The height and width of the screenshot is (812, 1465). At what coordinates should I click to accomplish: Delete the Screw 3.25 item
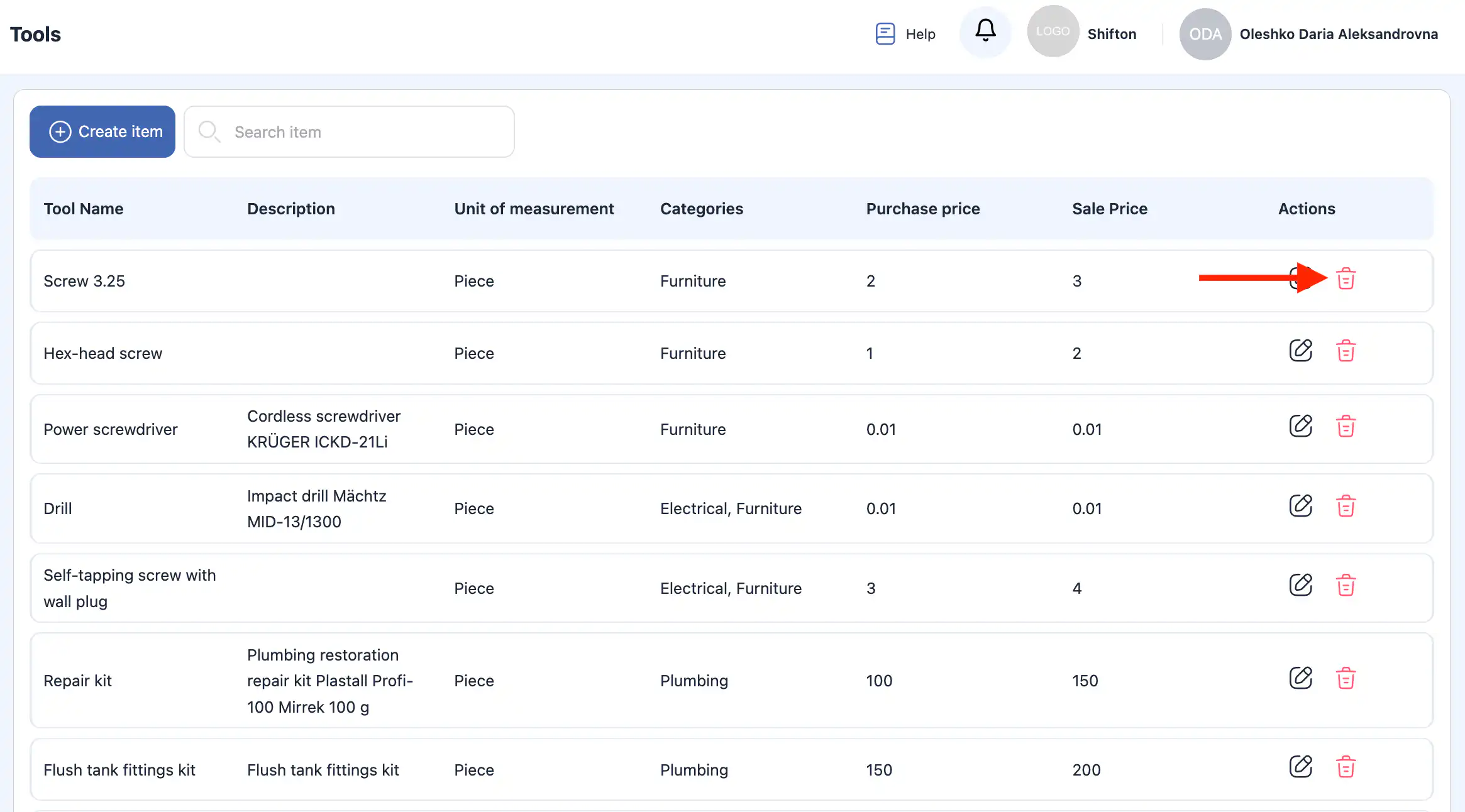click(1346, 278)
